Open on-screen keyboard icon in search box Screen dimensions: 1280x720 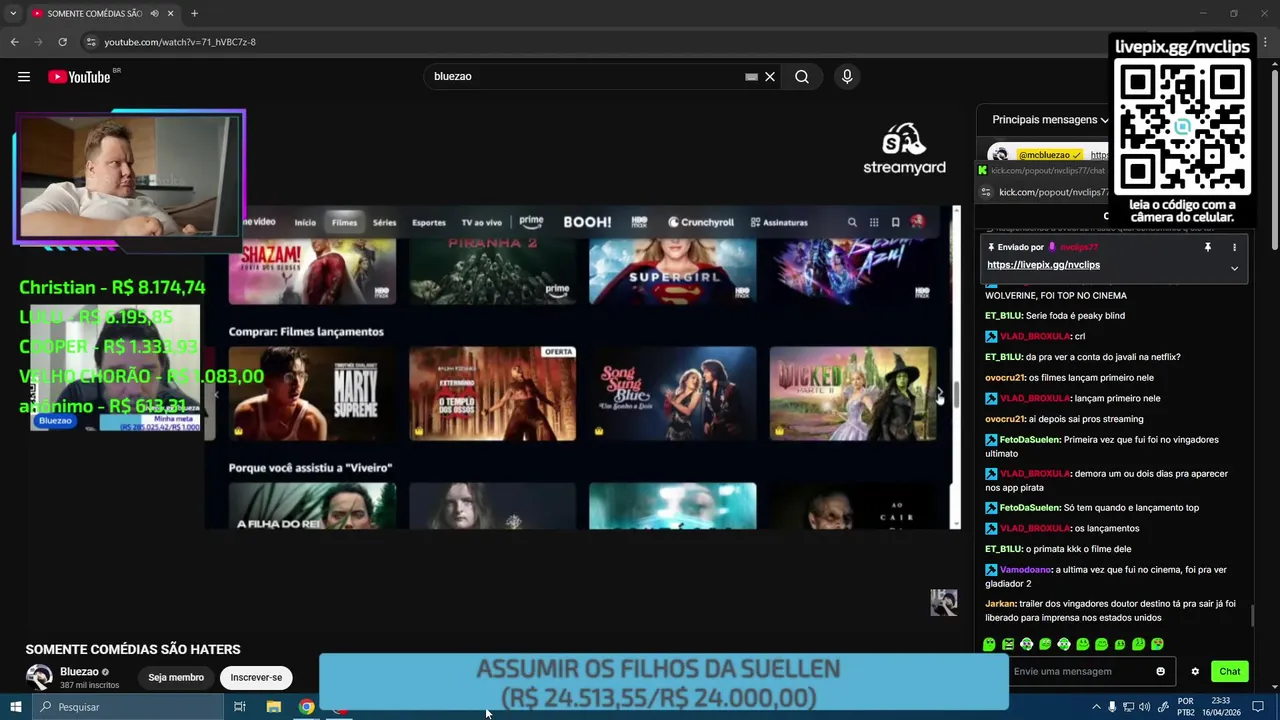[x=751, y=77]
